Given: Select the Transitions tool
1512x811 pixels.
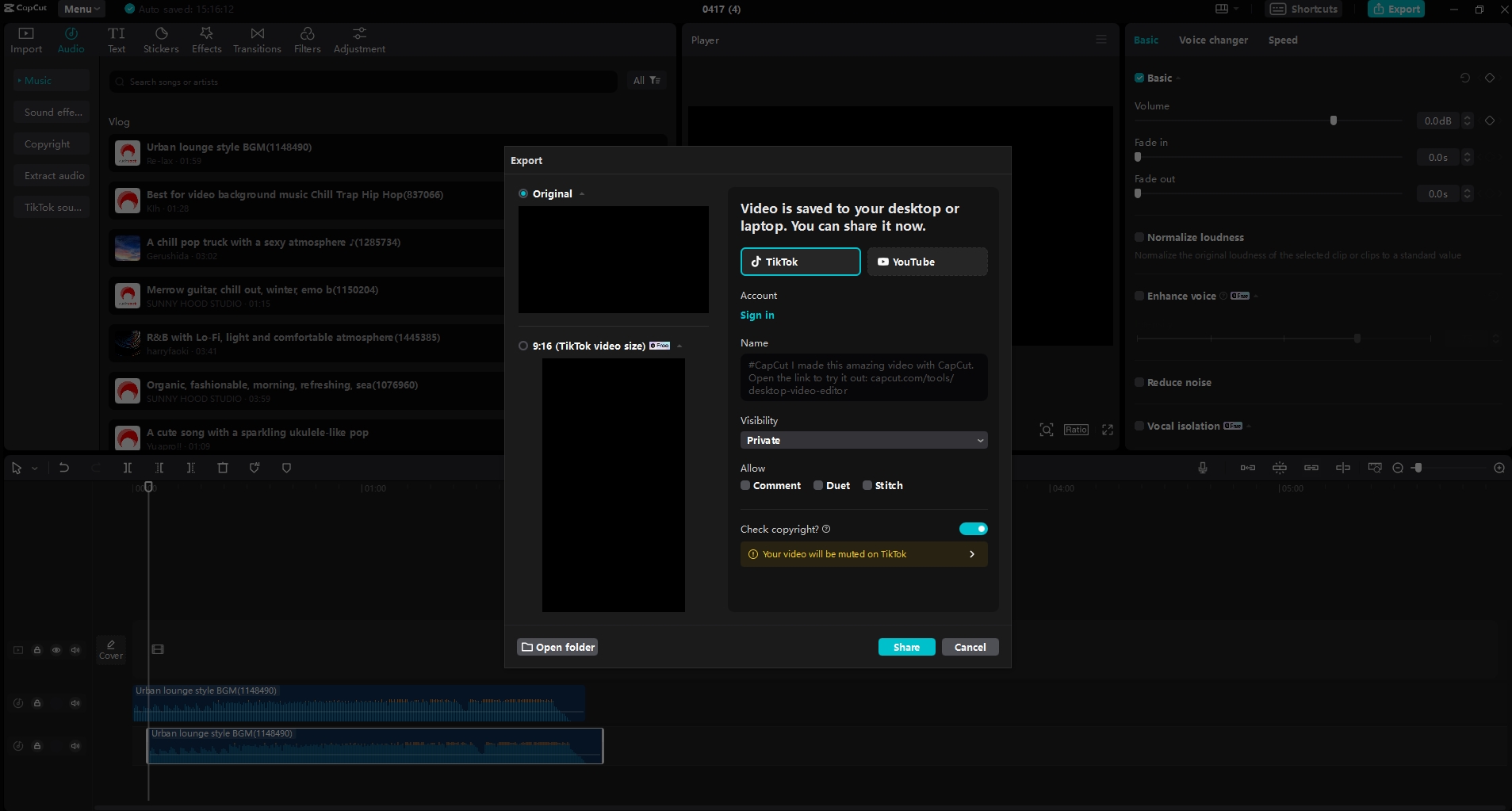Looking at the screenshot, I should coord(255,40).
